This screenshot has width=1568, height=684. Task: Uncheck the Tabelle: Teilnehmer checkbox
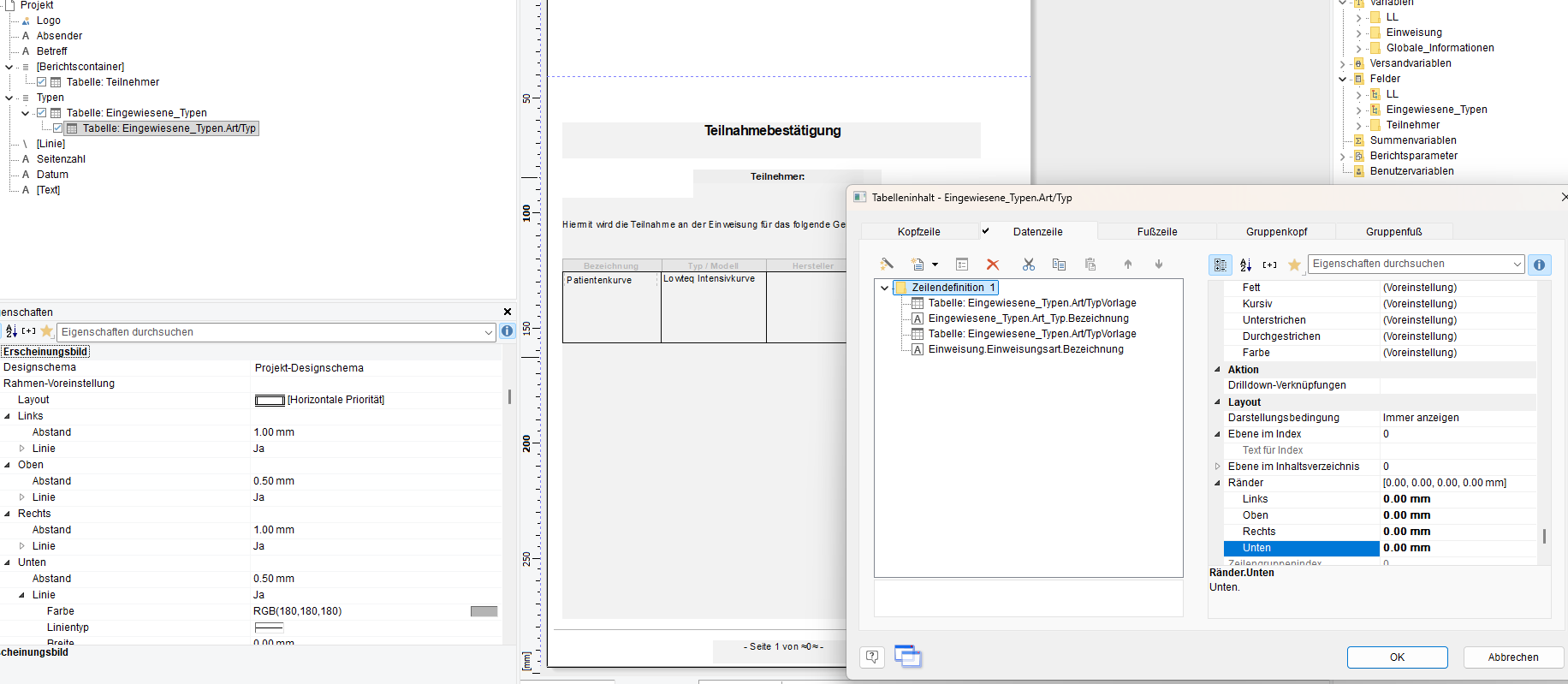click(x=41, y=82)
